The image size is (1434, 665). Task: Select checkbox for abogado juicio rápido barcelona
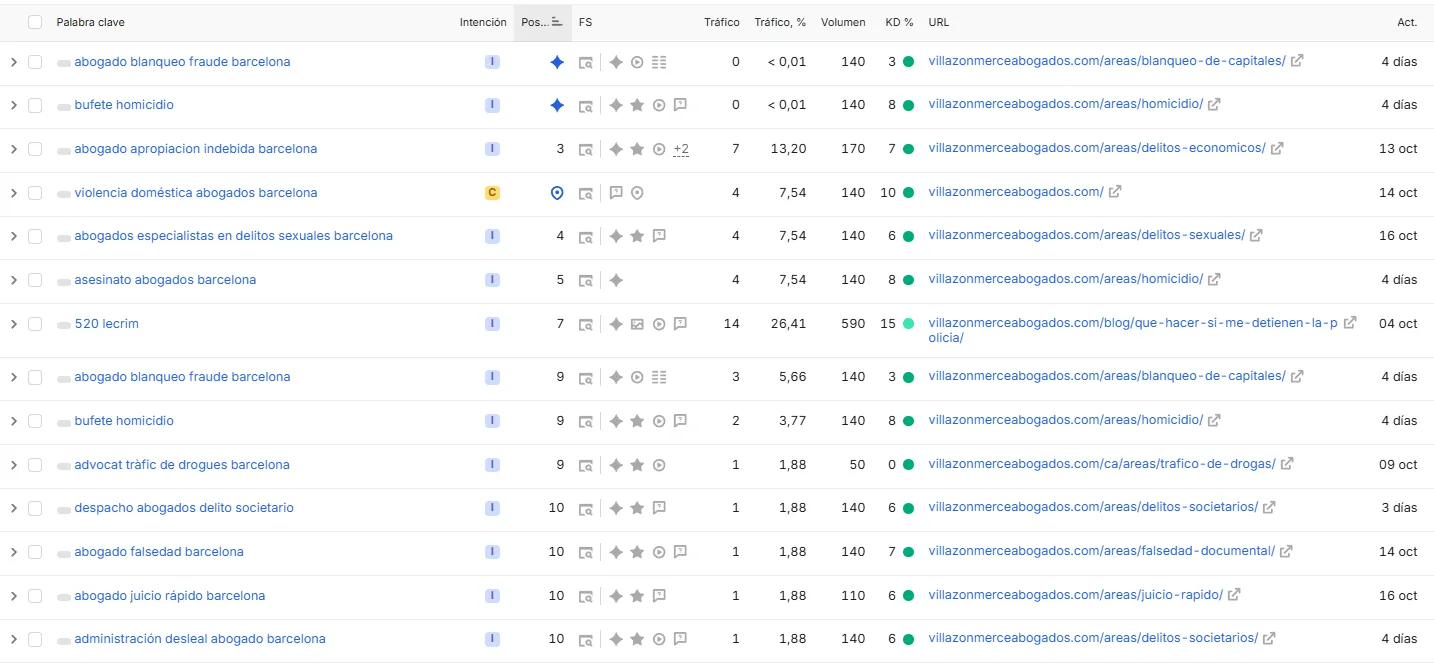[x=35, y=596]
